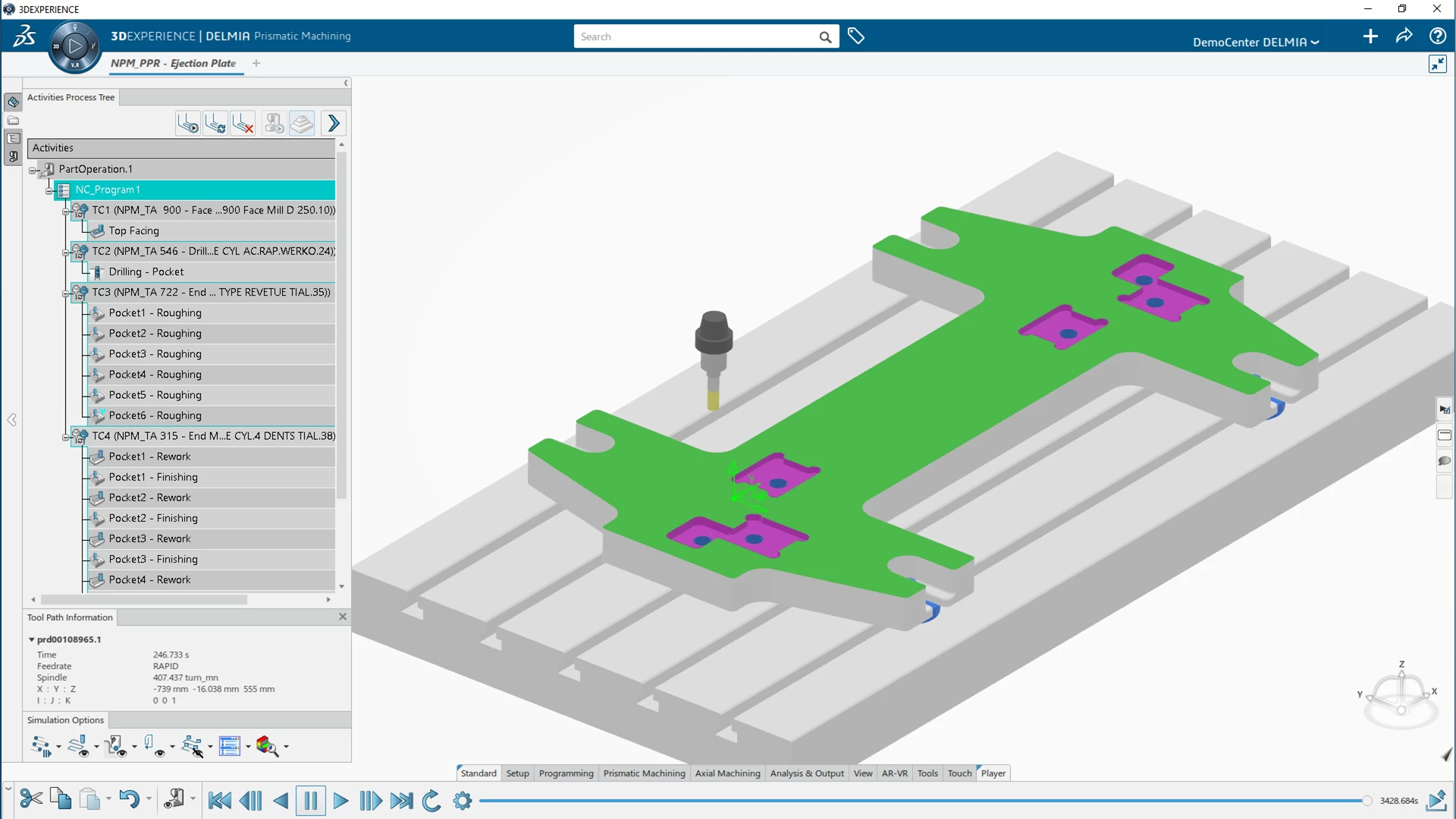Screen dimensions: 1456x819
Task: Close the Tool Path Information panel
Action: pos(343,617)
